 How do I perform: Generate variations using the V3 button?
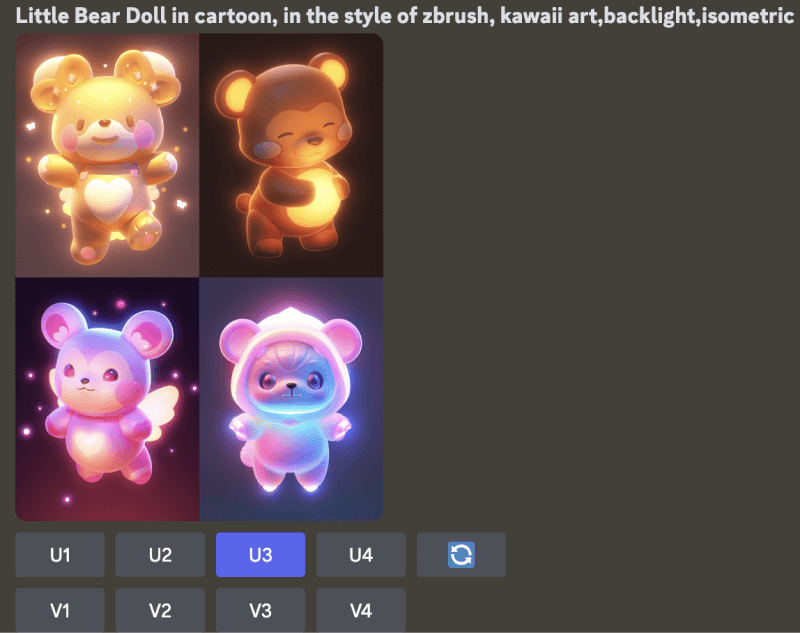tap(260, 610)
